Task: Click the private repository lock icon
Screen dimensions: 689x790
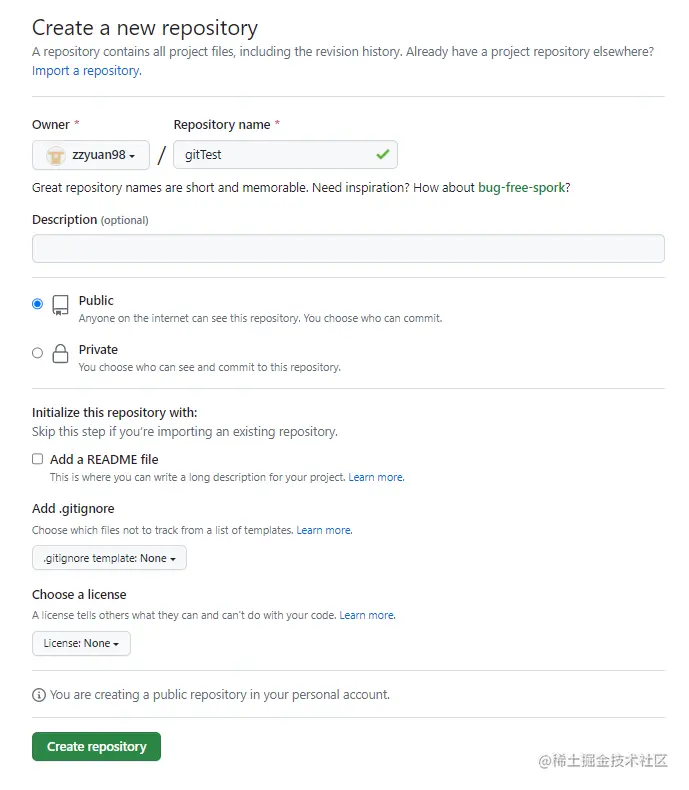Action: click(61, 354)
